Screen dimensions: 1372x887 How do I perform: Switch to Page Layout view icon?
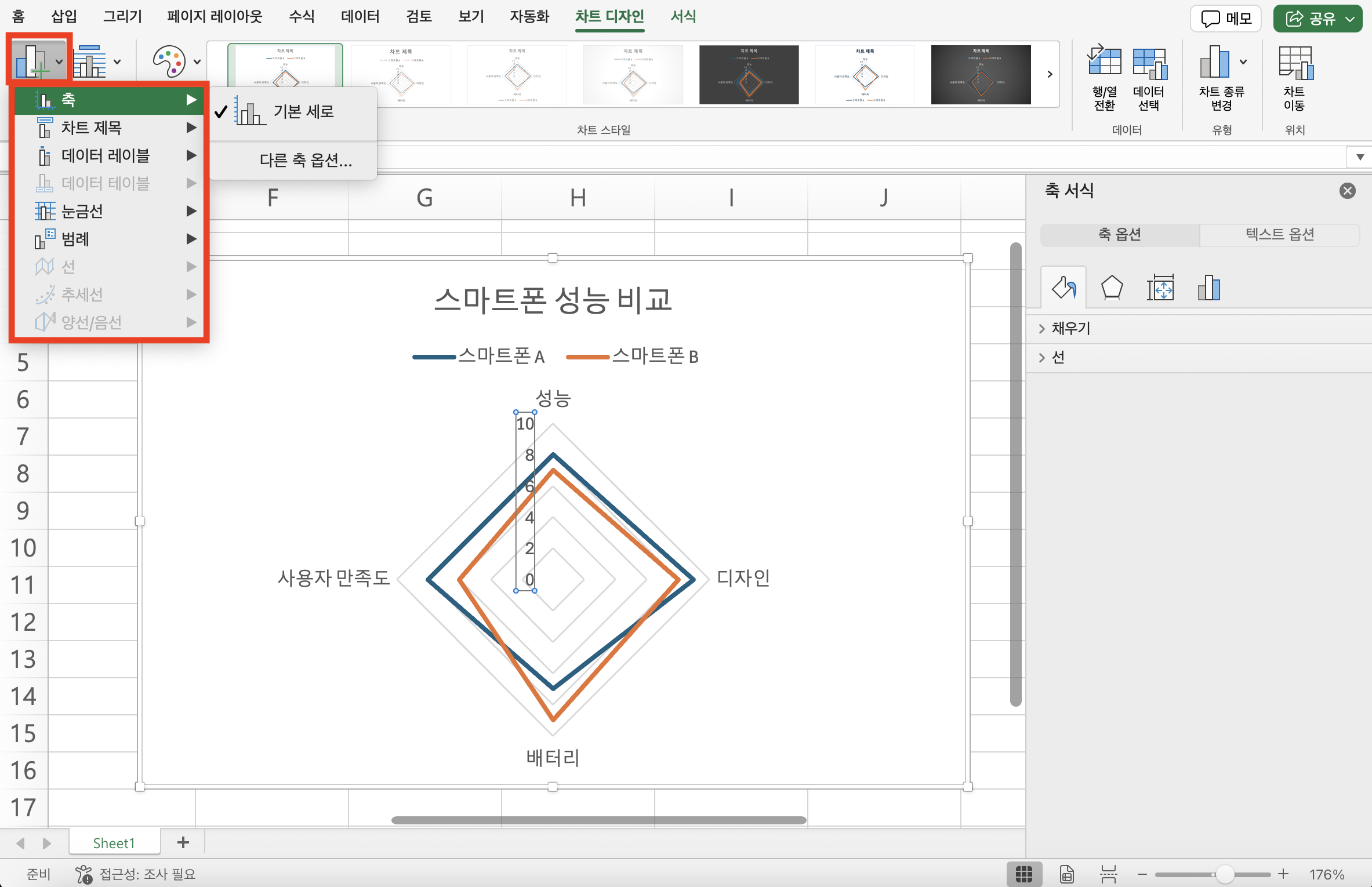click(1067, 874)
